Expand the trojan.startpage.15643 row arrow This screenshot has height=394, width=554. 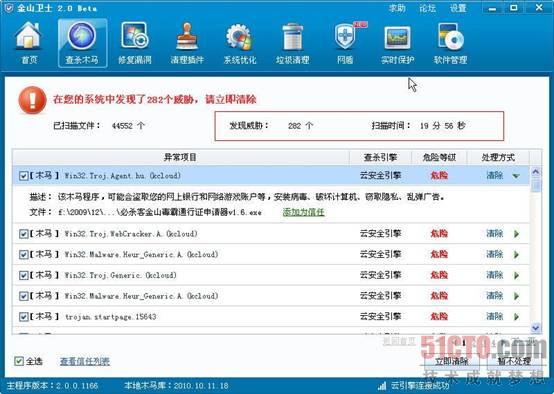pos(517,317)
